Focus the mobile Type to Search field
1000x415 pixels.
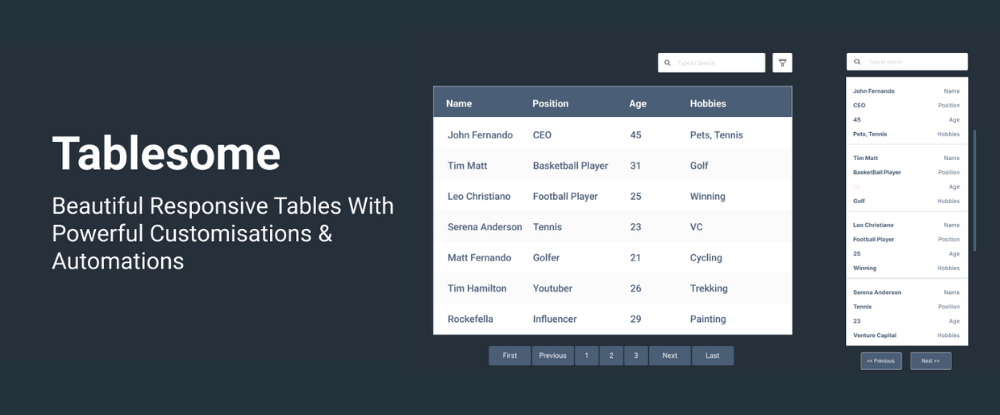coord(906,62)
